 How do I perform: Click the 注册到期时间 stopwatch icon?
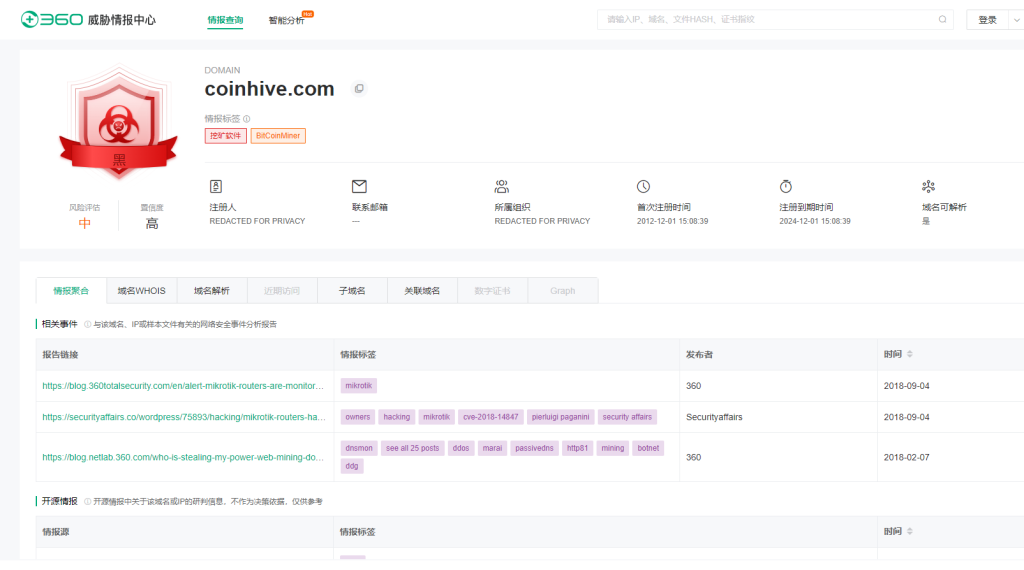coord(786,187)
